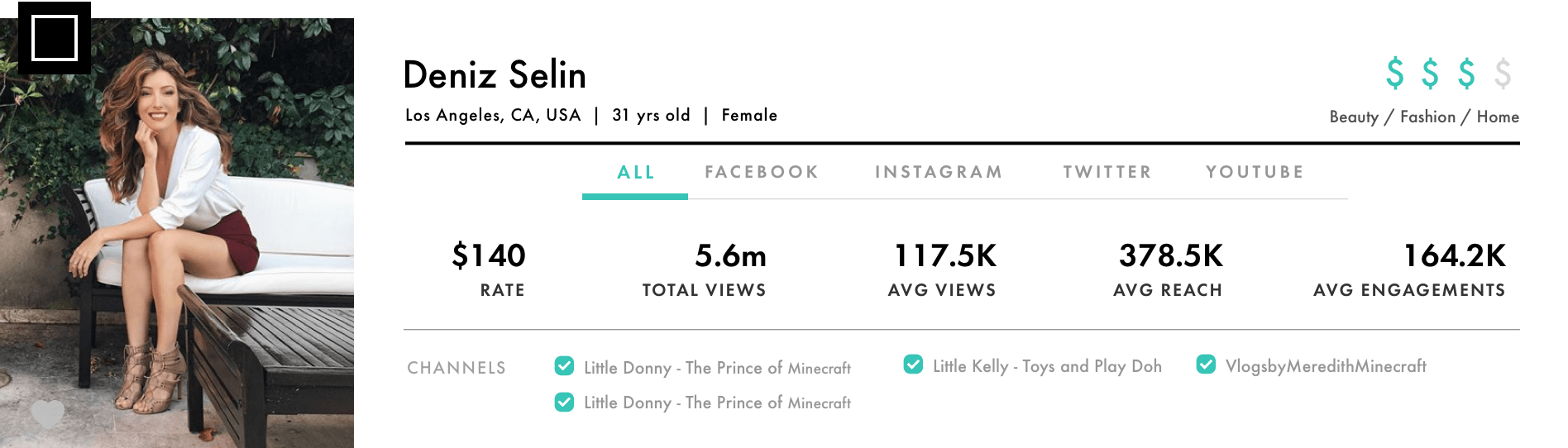1568x448 pixels.
Task: Click the 164.2K avg engagements stat
Action: pyautogui.click(x=1454, y=255)
